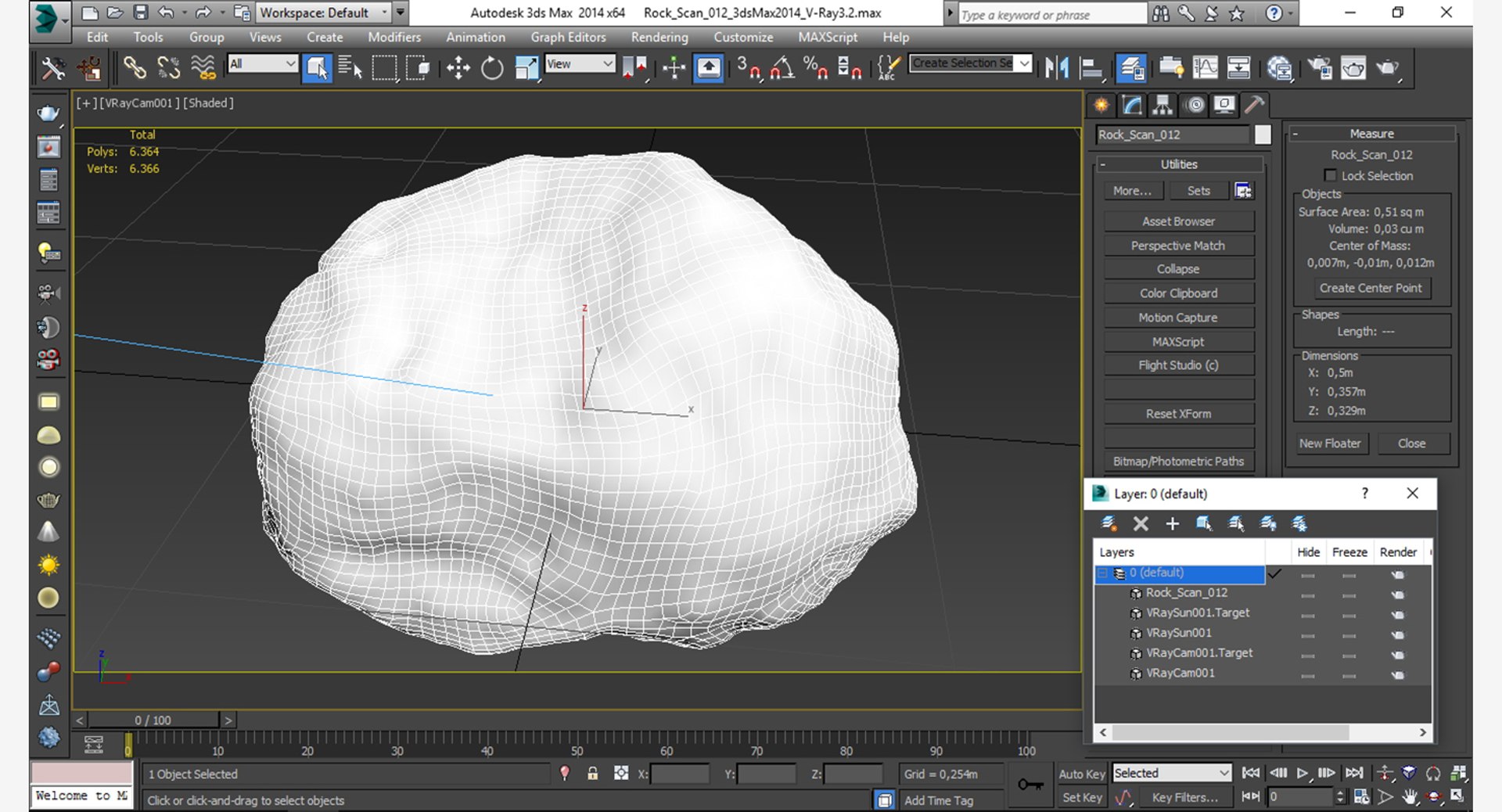The width and height of the screenshot is (1502, 812).
Task: Play the animation
Action: tap(1303, 773)
